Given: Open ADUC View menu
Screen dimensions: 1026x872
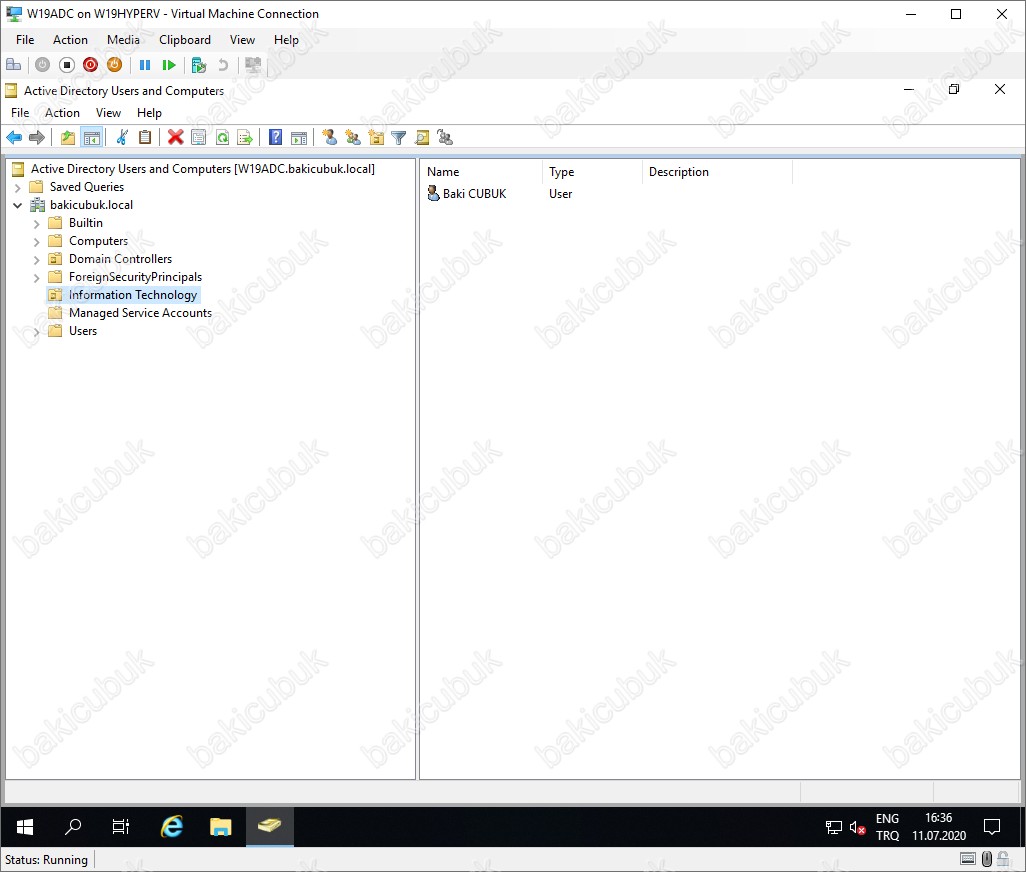Looking at the screenshot, I should point(109,113).
